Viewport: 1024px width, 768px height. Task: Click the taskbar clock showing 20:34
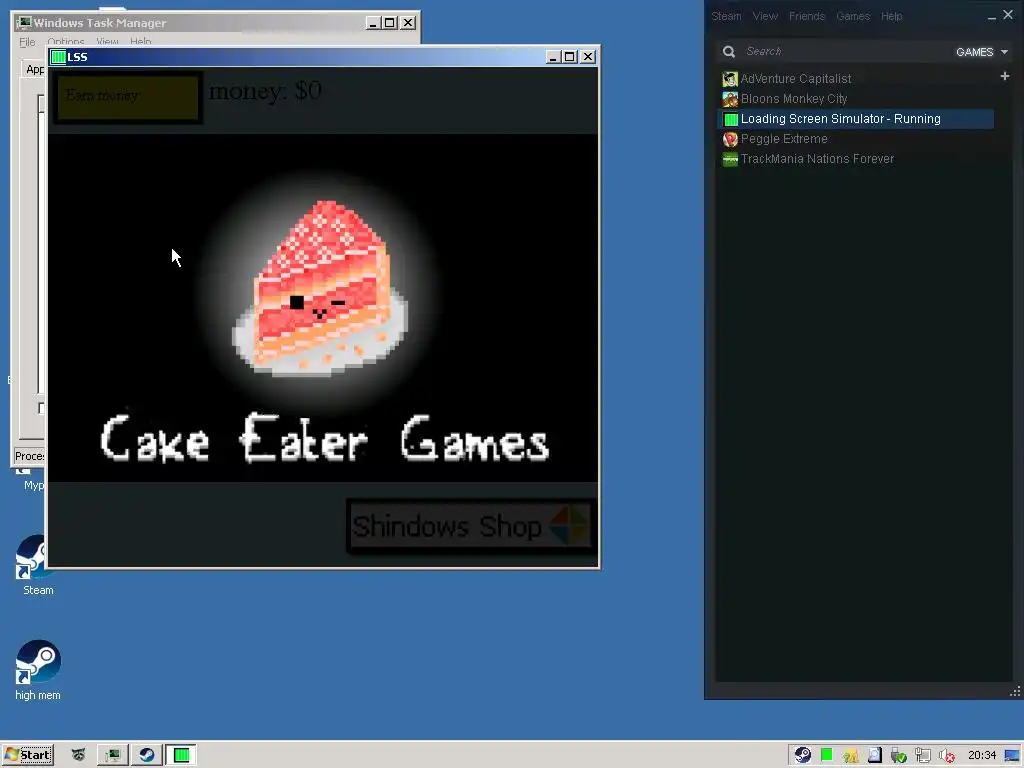pos(982,755)
